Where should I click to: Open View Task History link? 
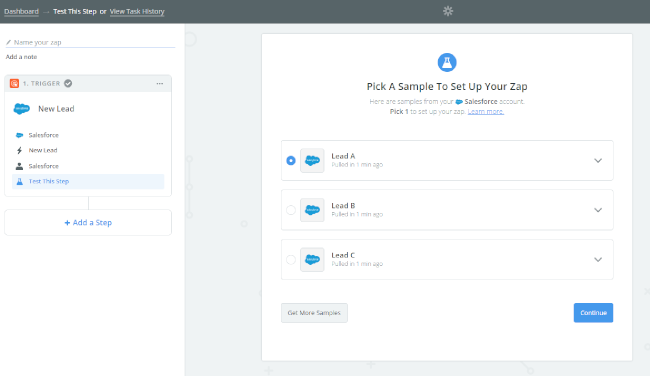[137, 12]
